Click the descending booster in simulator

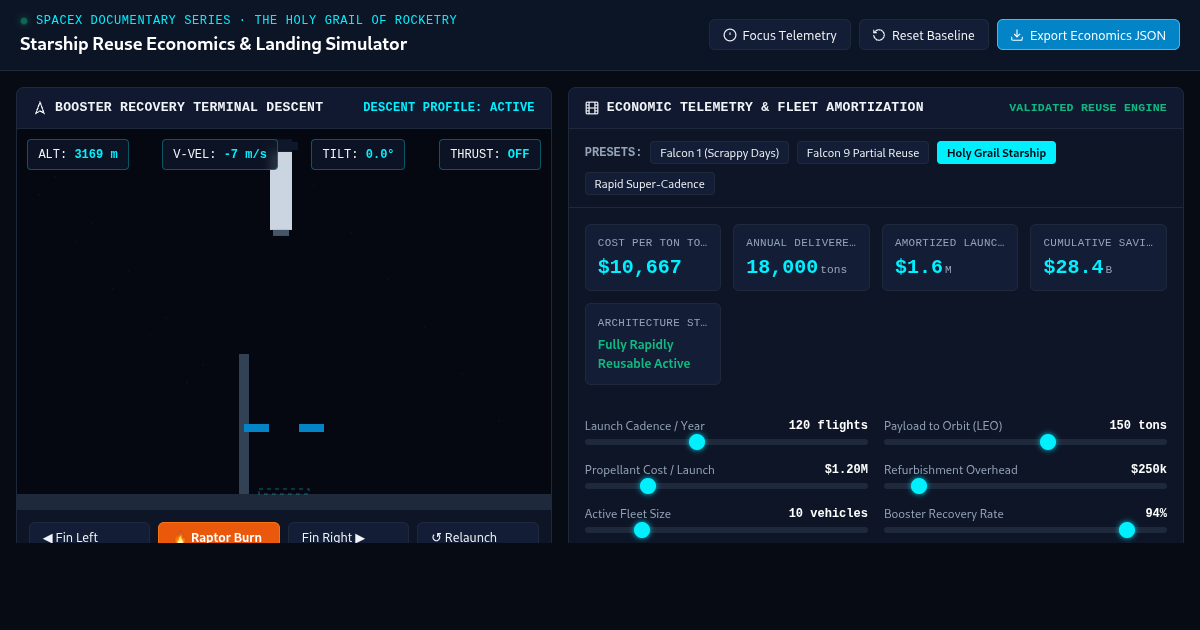coord(281,190)
